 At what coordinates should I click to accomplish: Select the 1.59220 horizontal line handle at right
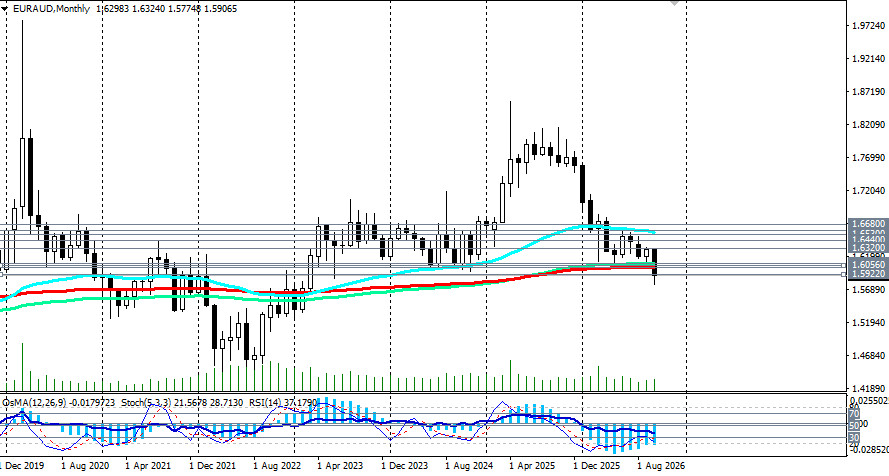(844, 274)
